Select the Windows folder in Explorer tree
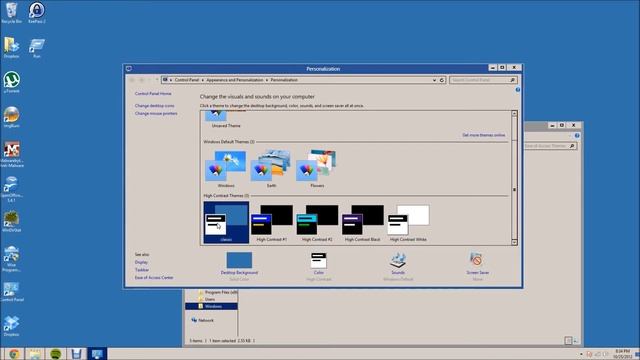This screenshot has height=360, width=640. tap(211, 306)
